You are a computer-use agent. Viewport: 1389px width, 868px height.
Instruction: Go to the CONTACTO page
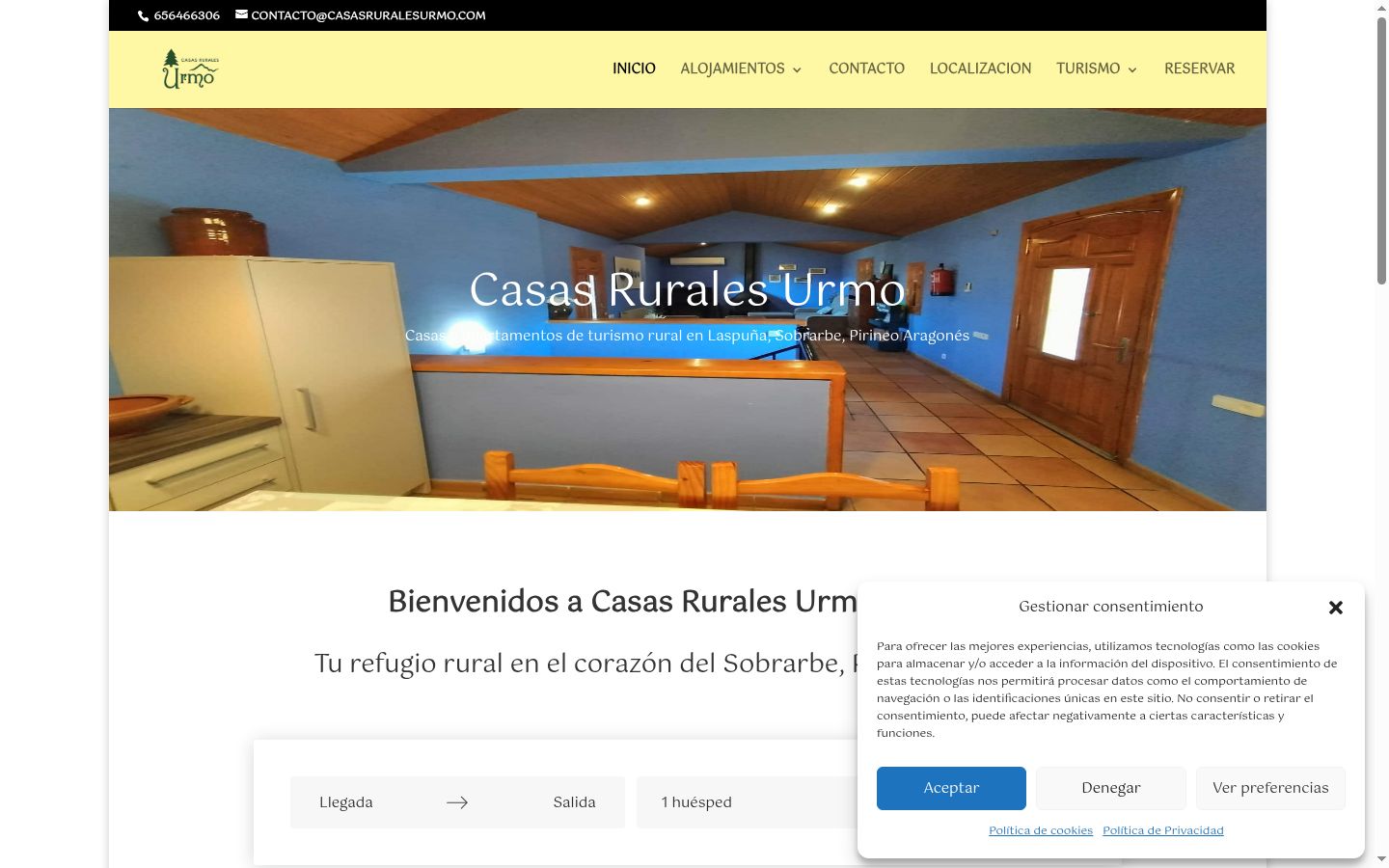pyautogui.click(x=866, y=68)
